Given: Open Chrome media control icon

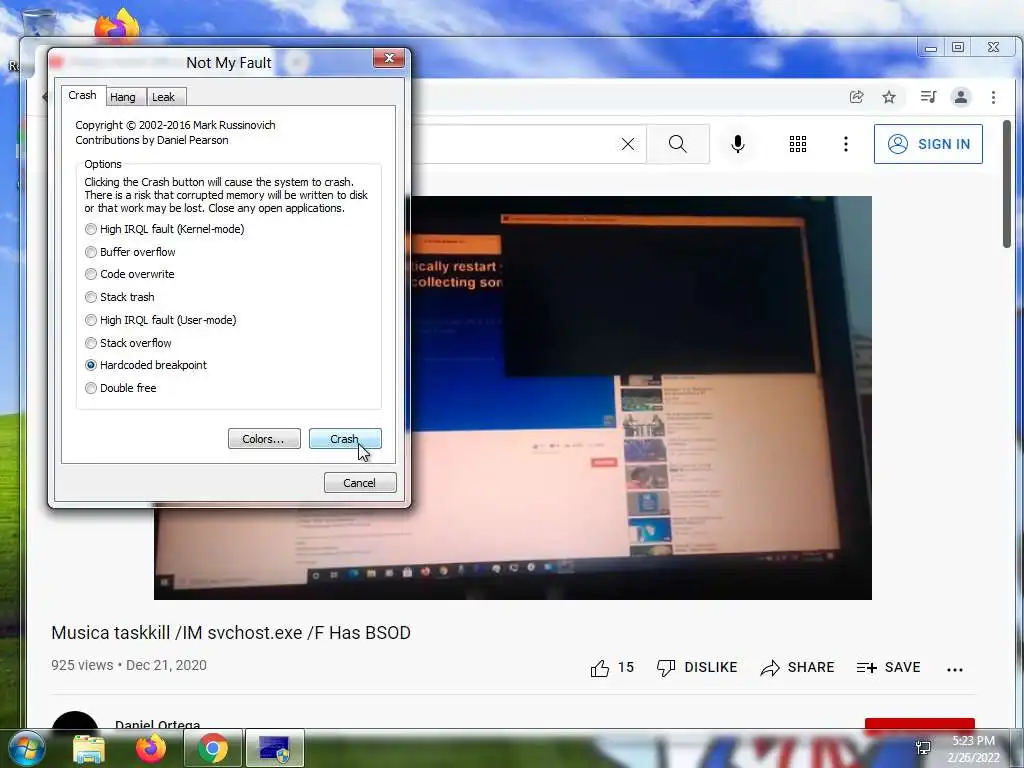Looking at the screenshot, I should (x=928, y=97).
